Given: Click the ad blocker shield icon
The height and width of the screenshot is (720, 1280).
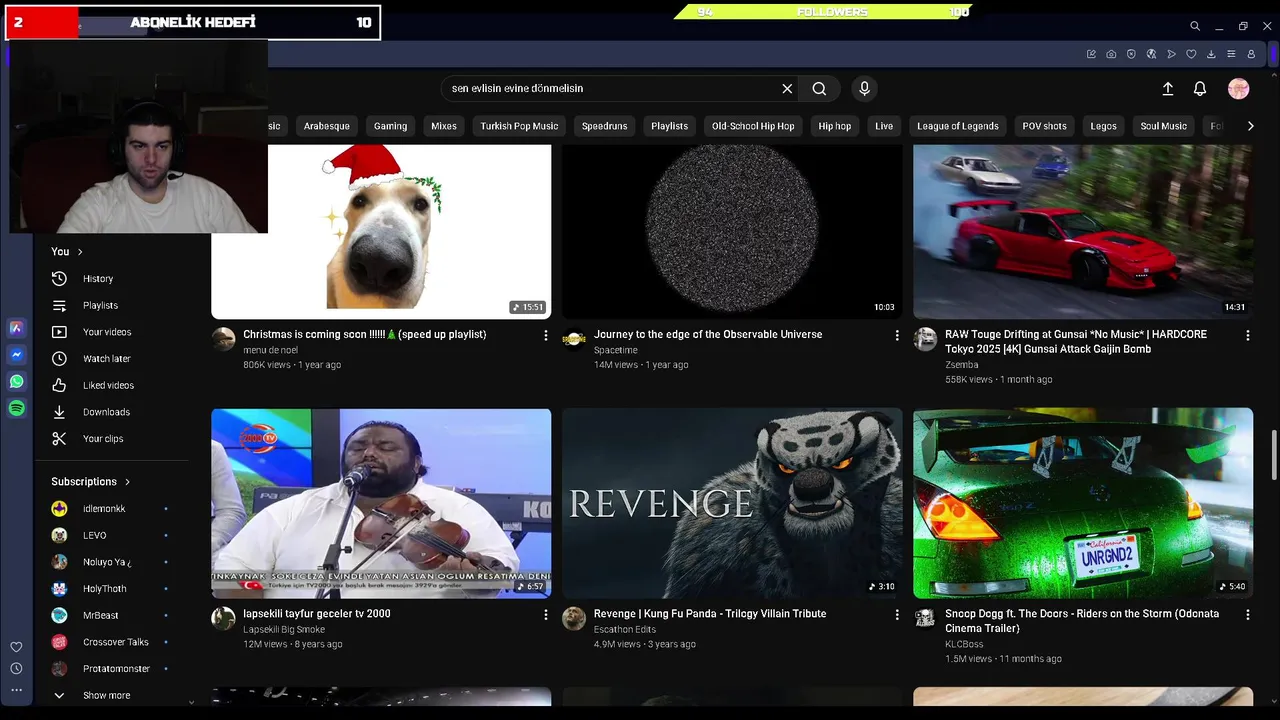Looking at the screenshot, I should [x=1131, y=54].
